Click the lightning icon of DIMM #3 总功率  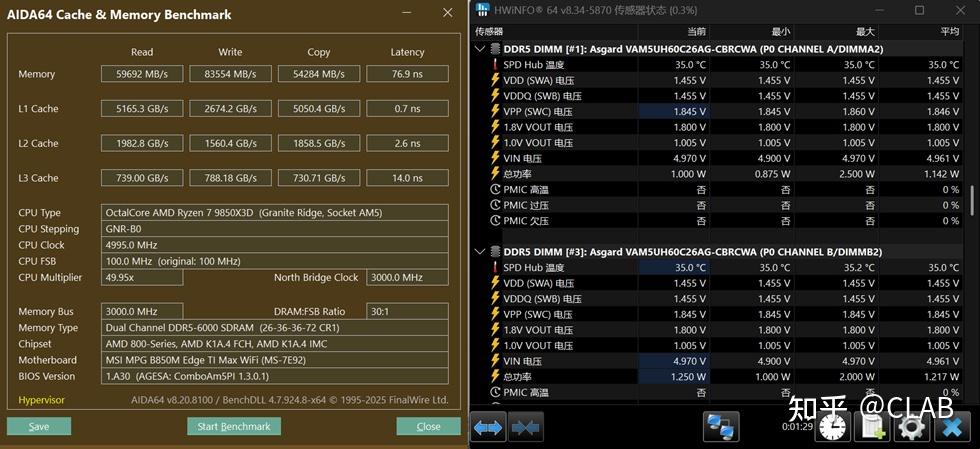(495, 377)
